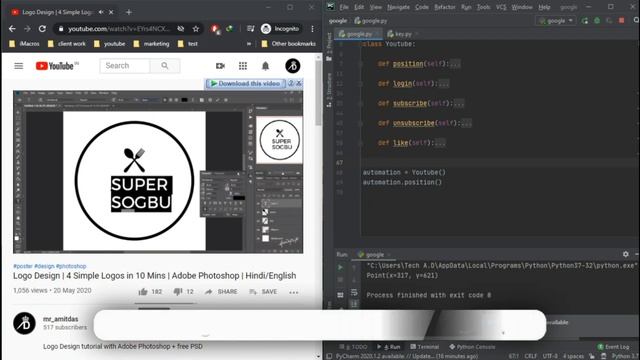Screen dimensions: 640x360
Task: Close the Download this video bar
Action: 299,83
